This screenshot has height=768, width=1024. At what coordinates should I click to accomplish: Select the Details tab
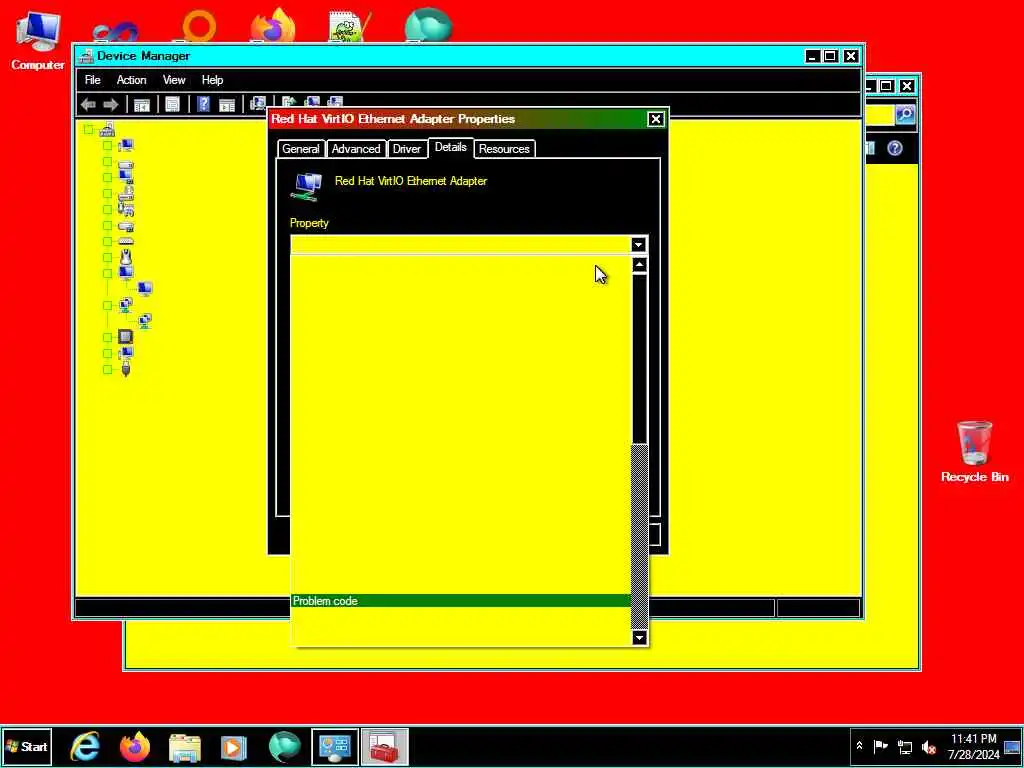pos(451,148)
